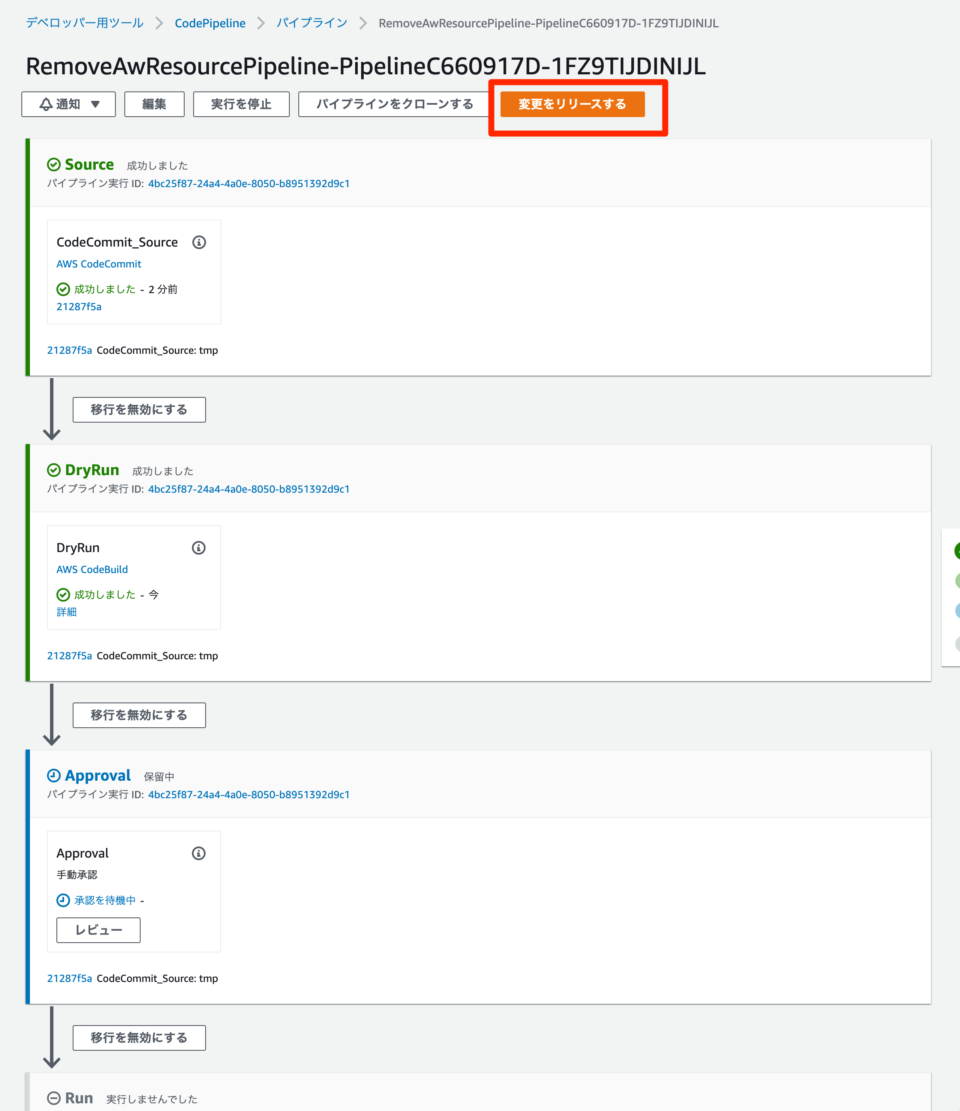The image size is (960, 1111).
Task: Click waiting clock icon beside 承認を待機中
Action: [x=63, y=900]
